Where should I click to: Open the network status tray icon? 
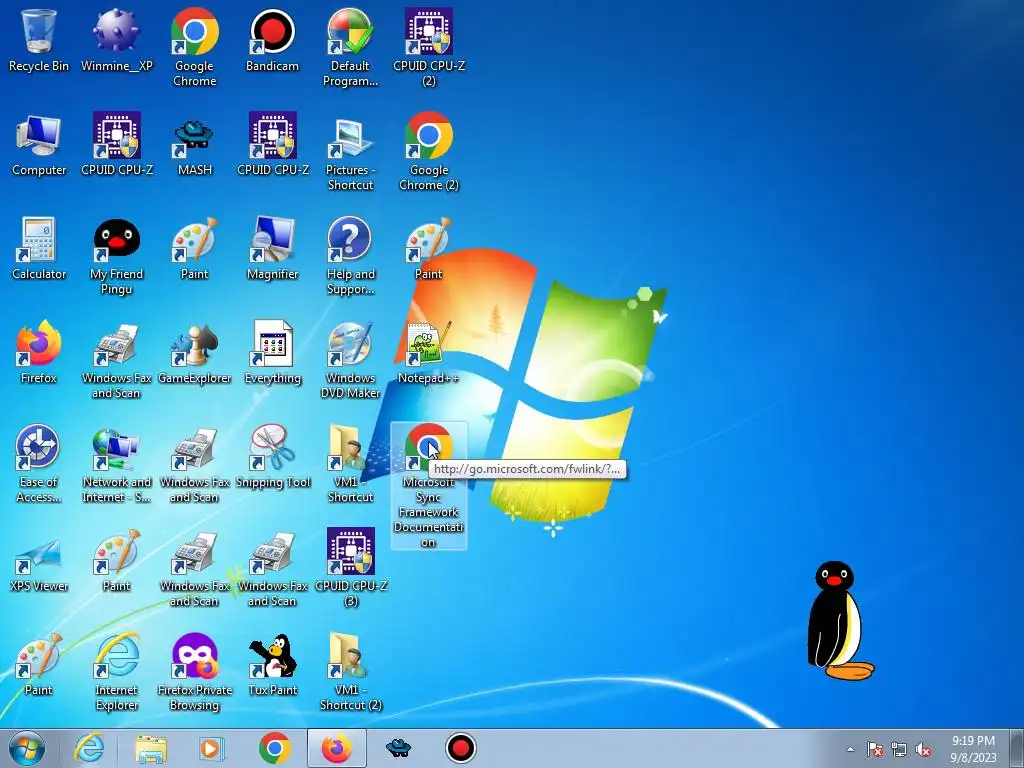pyautogui.click(x=899, y=749)
